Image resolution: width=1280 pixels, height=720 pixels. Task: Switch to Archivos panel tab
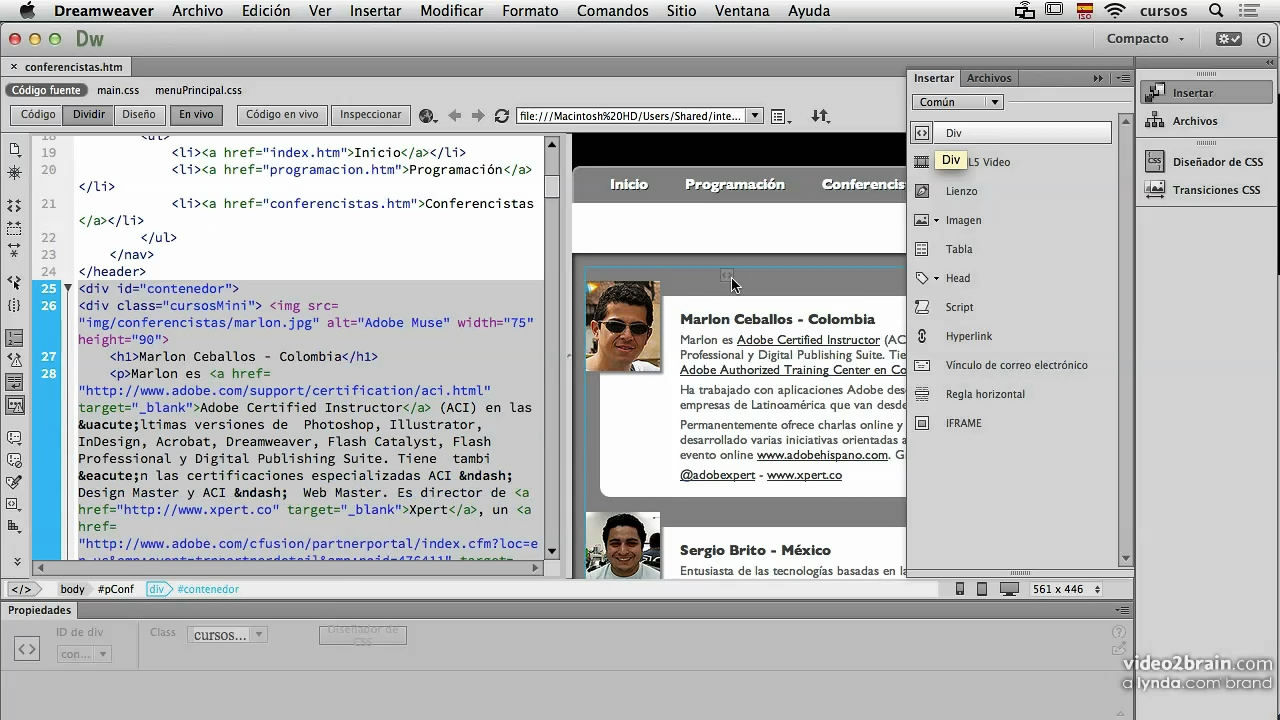(x=989, y=78)
